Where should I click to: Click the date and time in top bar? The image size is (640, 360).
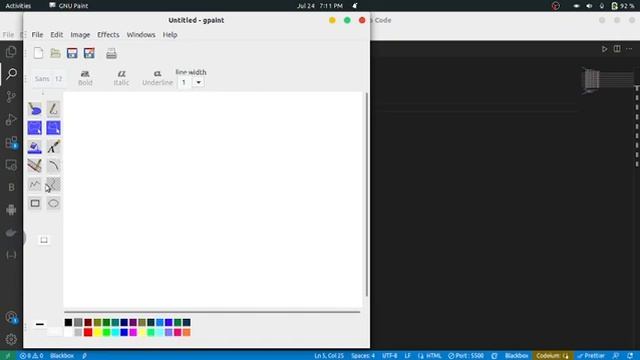coord(320,6)
